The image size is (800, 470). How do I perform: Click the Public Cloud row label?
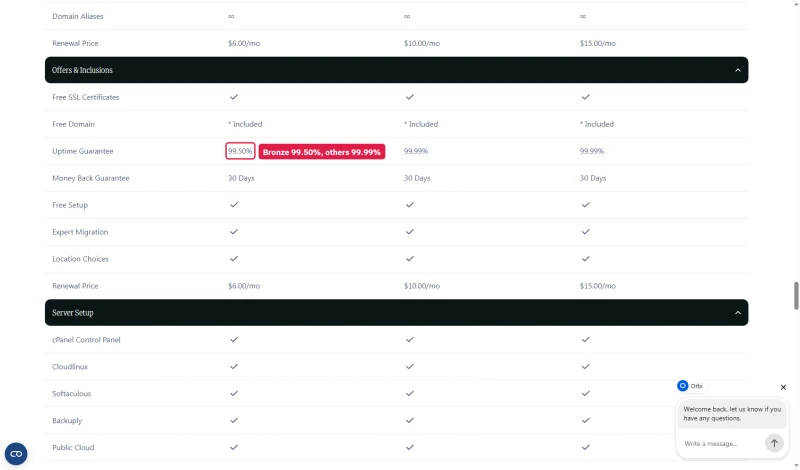pyautogui.click(x=73, y=448)
